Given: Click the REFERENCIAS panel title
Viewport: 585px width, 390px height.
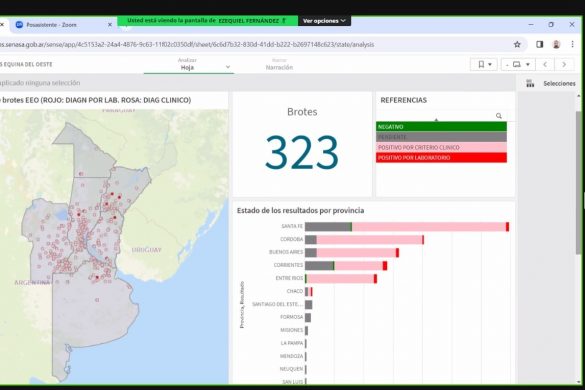Looking at the screenshot, I should point(403,100).
